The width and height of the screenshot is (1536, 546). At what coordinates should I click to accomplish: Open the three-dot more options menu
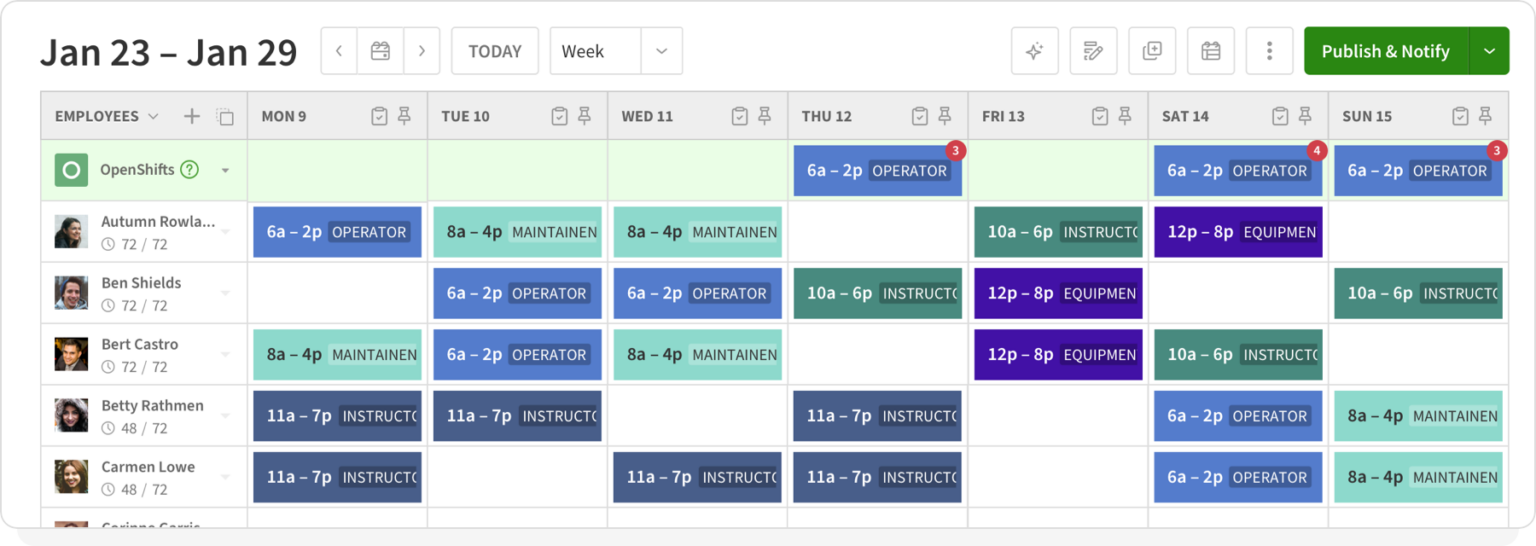[x=1270, y=51]
